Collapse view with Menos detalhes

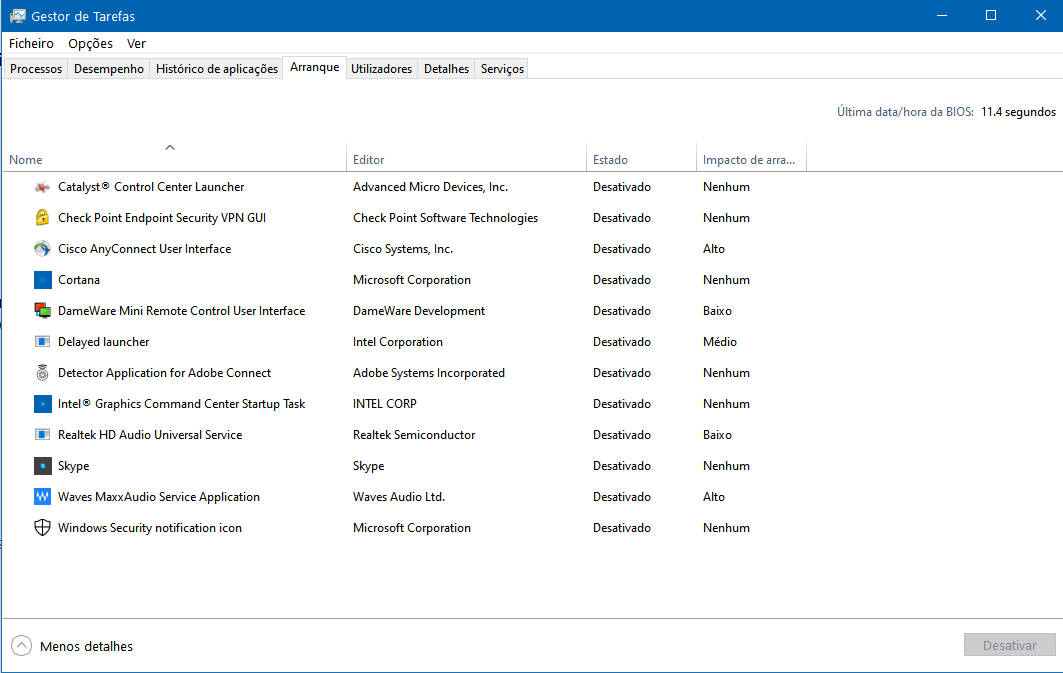[73, 646]
